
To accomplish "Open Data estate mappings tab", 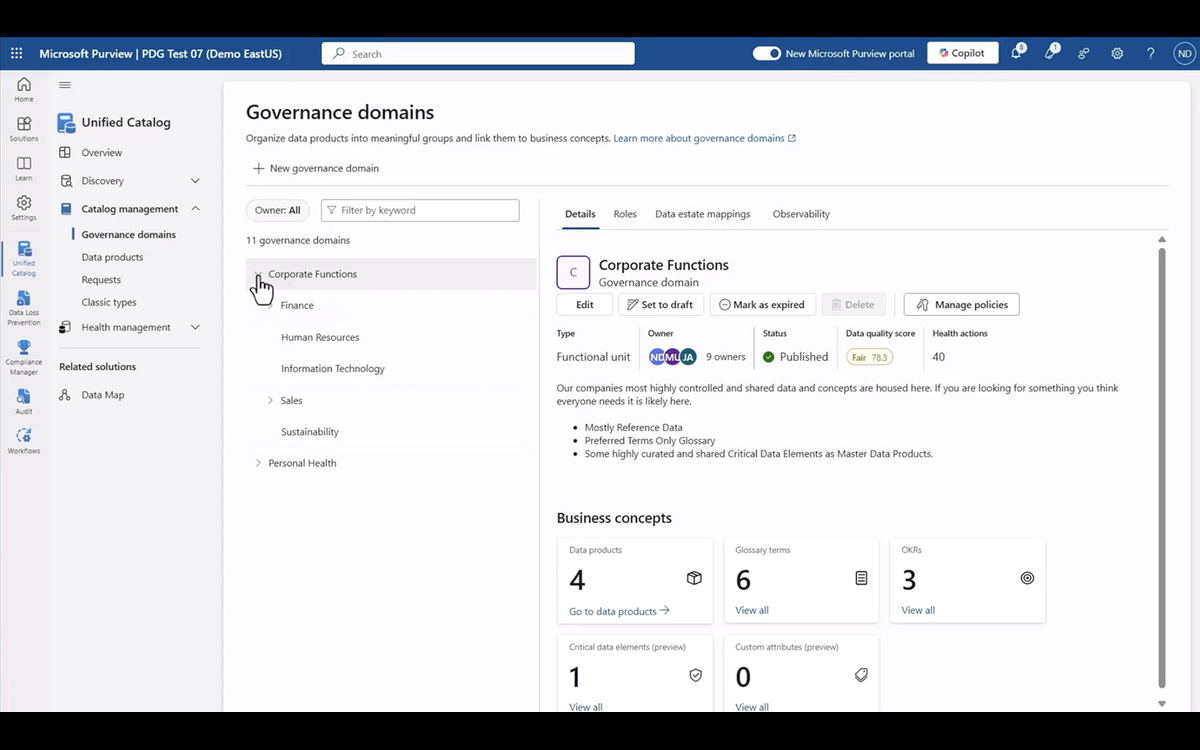I will click(x=702, y=214).
